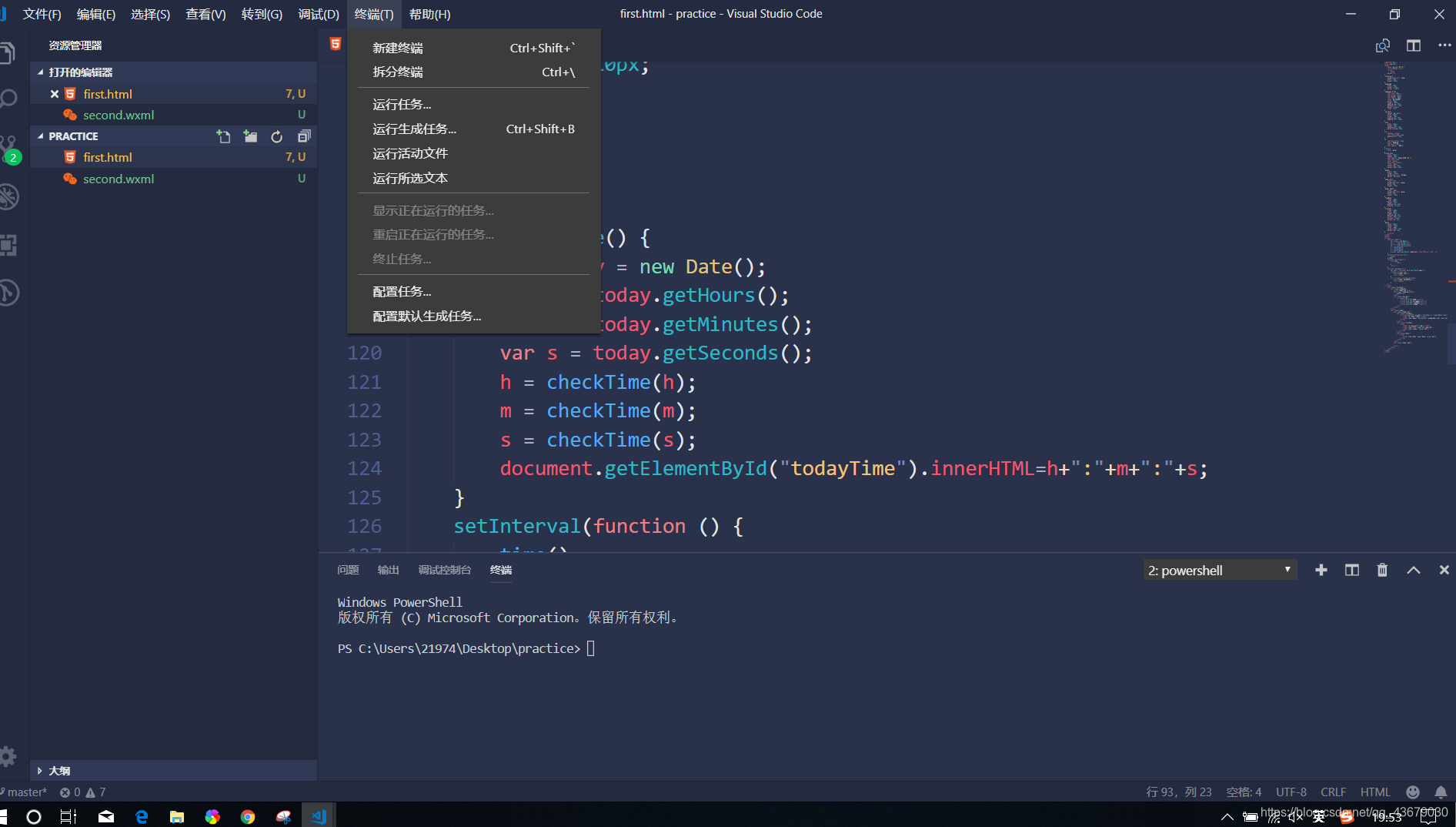Open editor More Actions ellipsis menu
Viewport: 1456px width, 827px height.
click(1444, 45)
